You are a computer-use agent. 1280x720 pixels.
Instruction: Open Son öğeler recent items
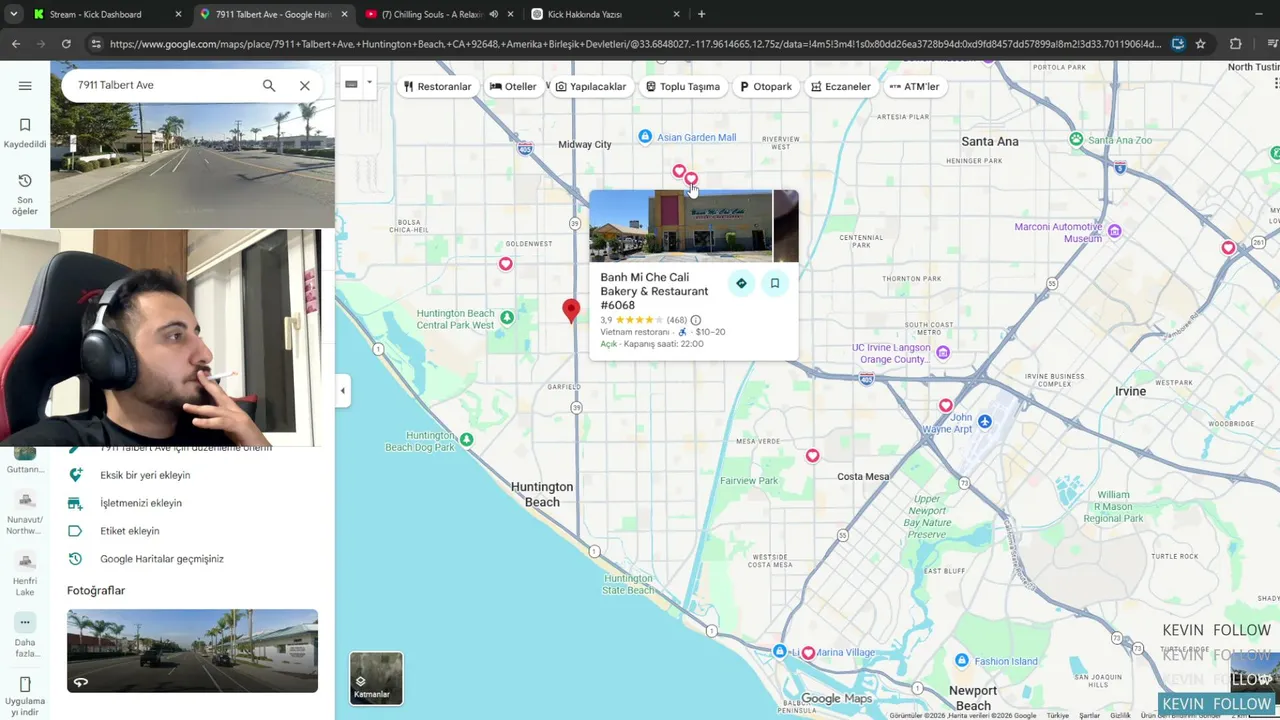(25, 194)
